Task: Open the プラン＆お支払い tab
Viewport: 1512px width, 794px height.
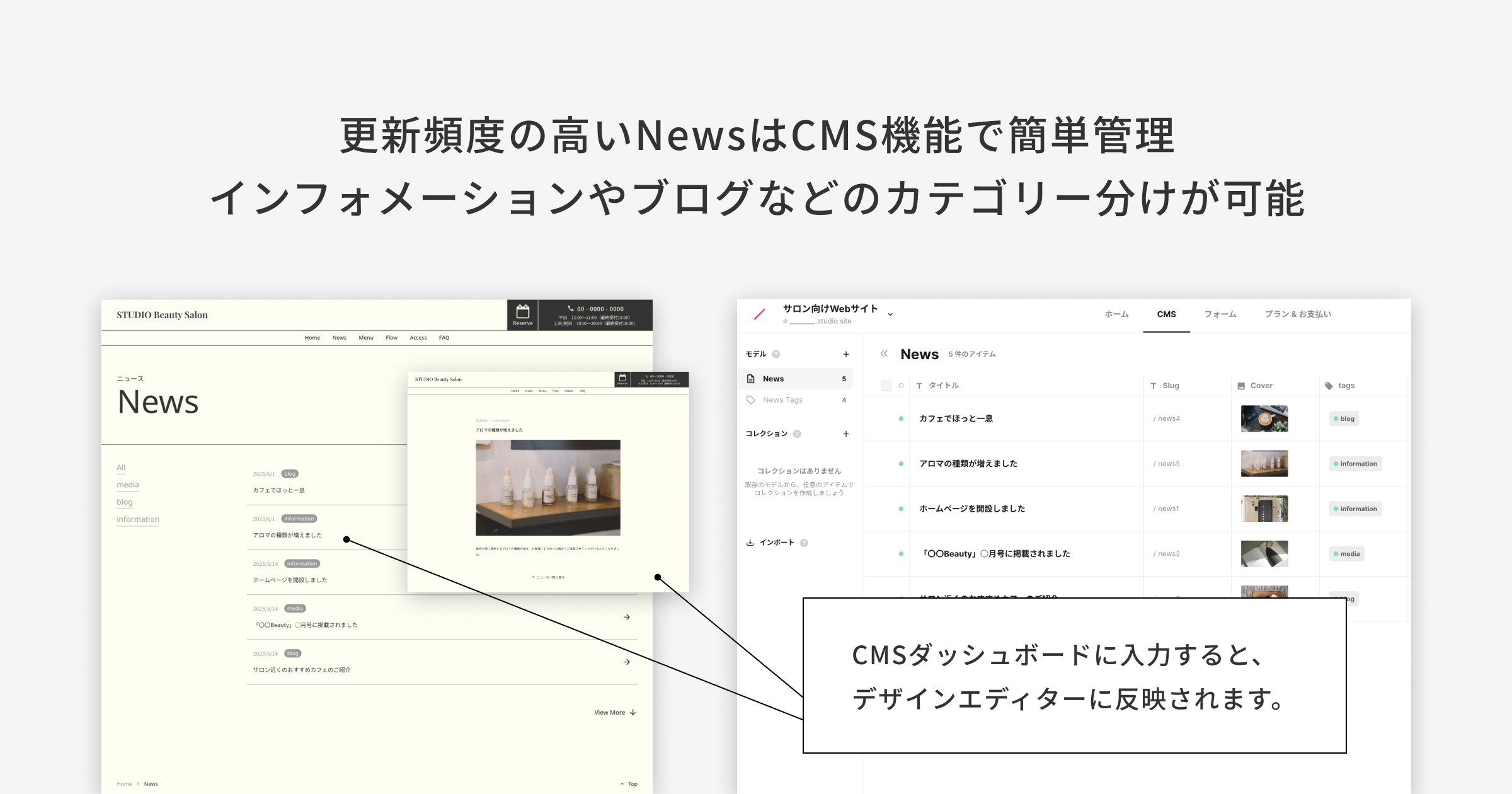Action: pos(1298,314)
